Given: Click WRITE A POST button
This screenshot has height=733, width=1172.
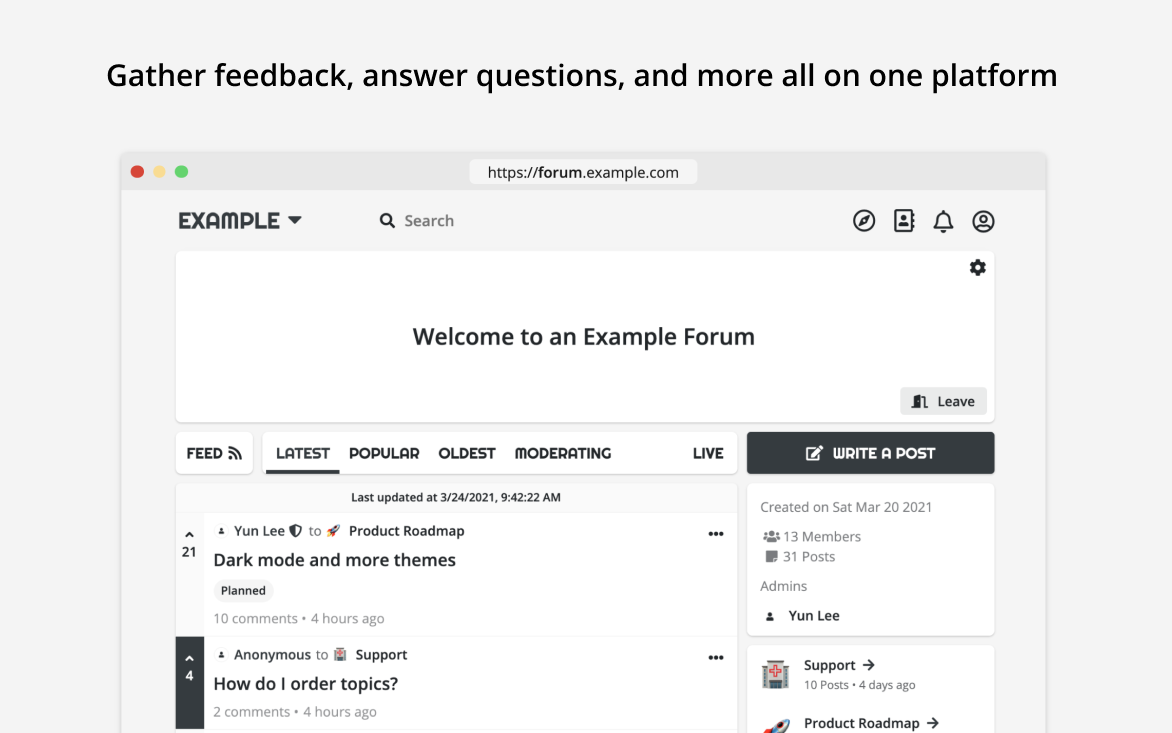Looking at the screenshot, I should 870,453.
